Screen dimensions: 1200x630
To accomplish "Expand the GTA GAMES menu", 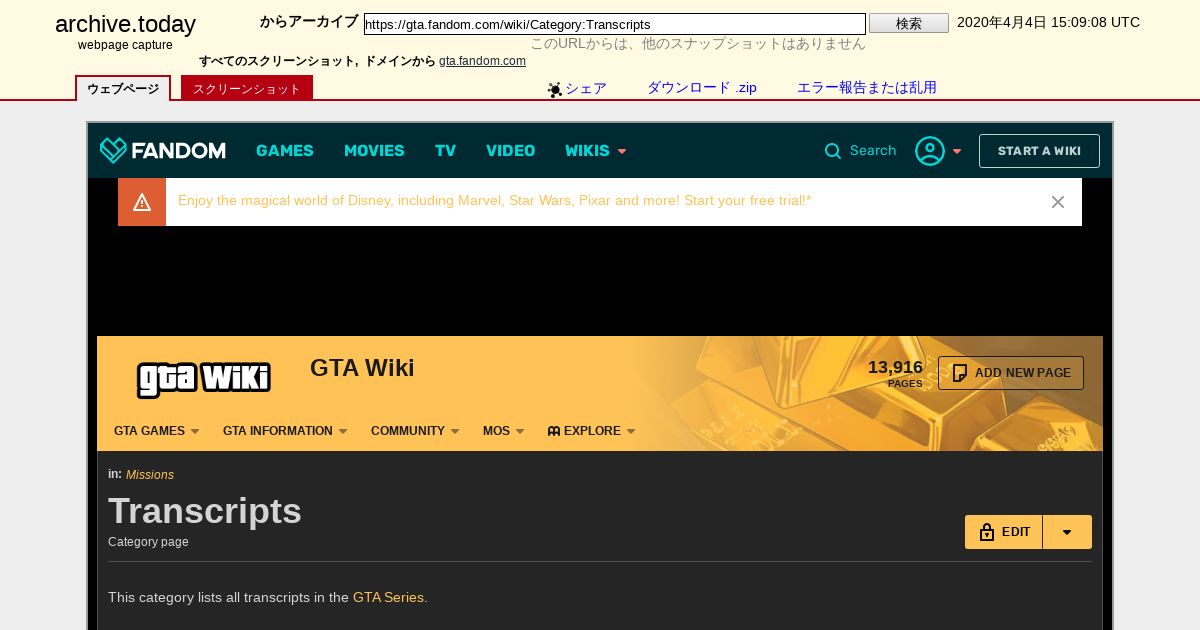I will pyautogui.click(x=157, y=431).
